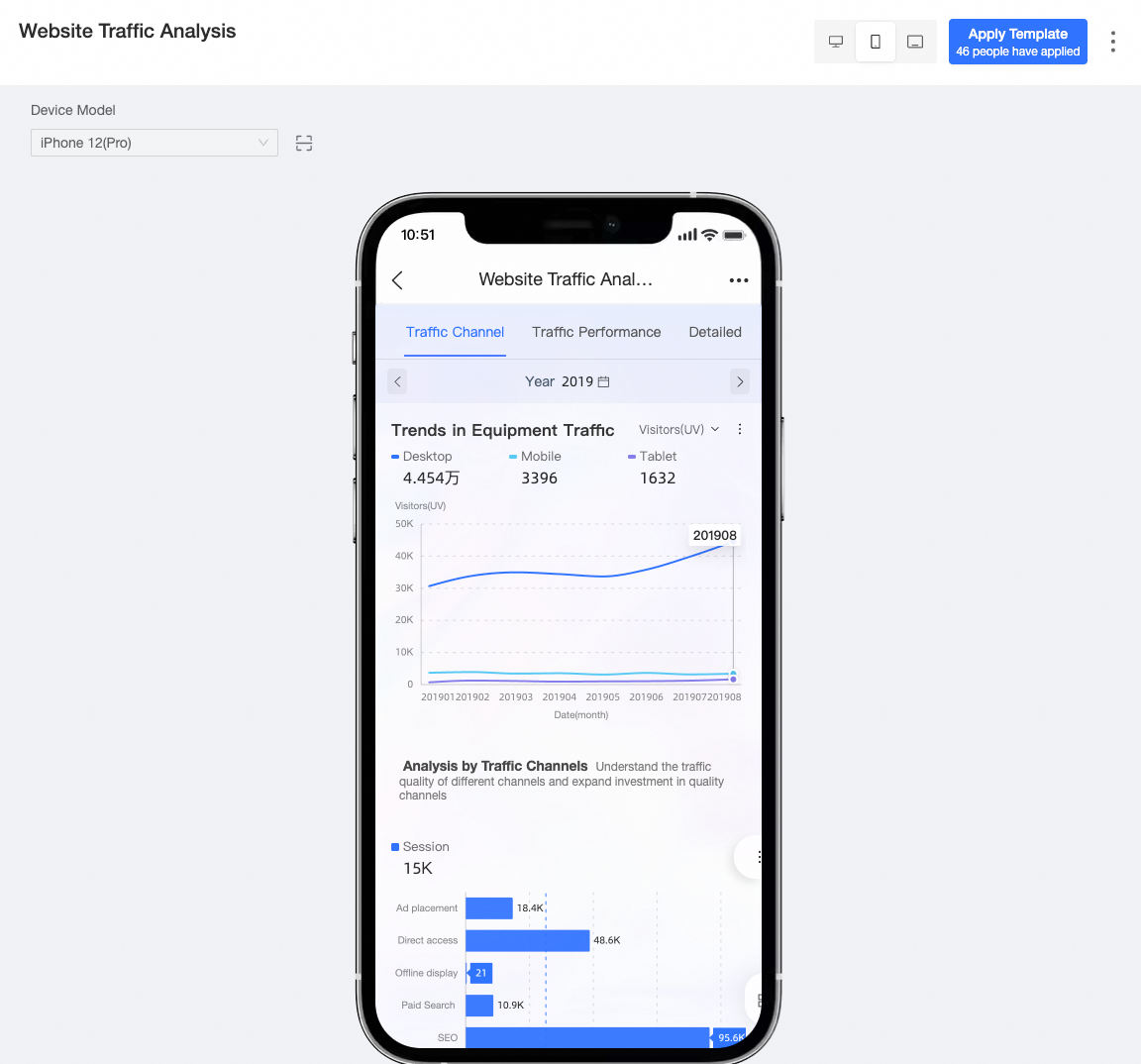Image resolution: width=1141 pixels, height=1064 pixels.
Task: Click the Desktop value 4.454万
Action: coord(432,479)
